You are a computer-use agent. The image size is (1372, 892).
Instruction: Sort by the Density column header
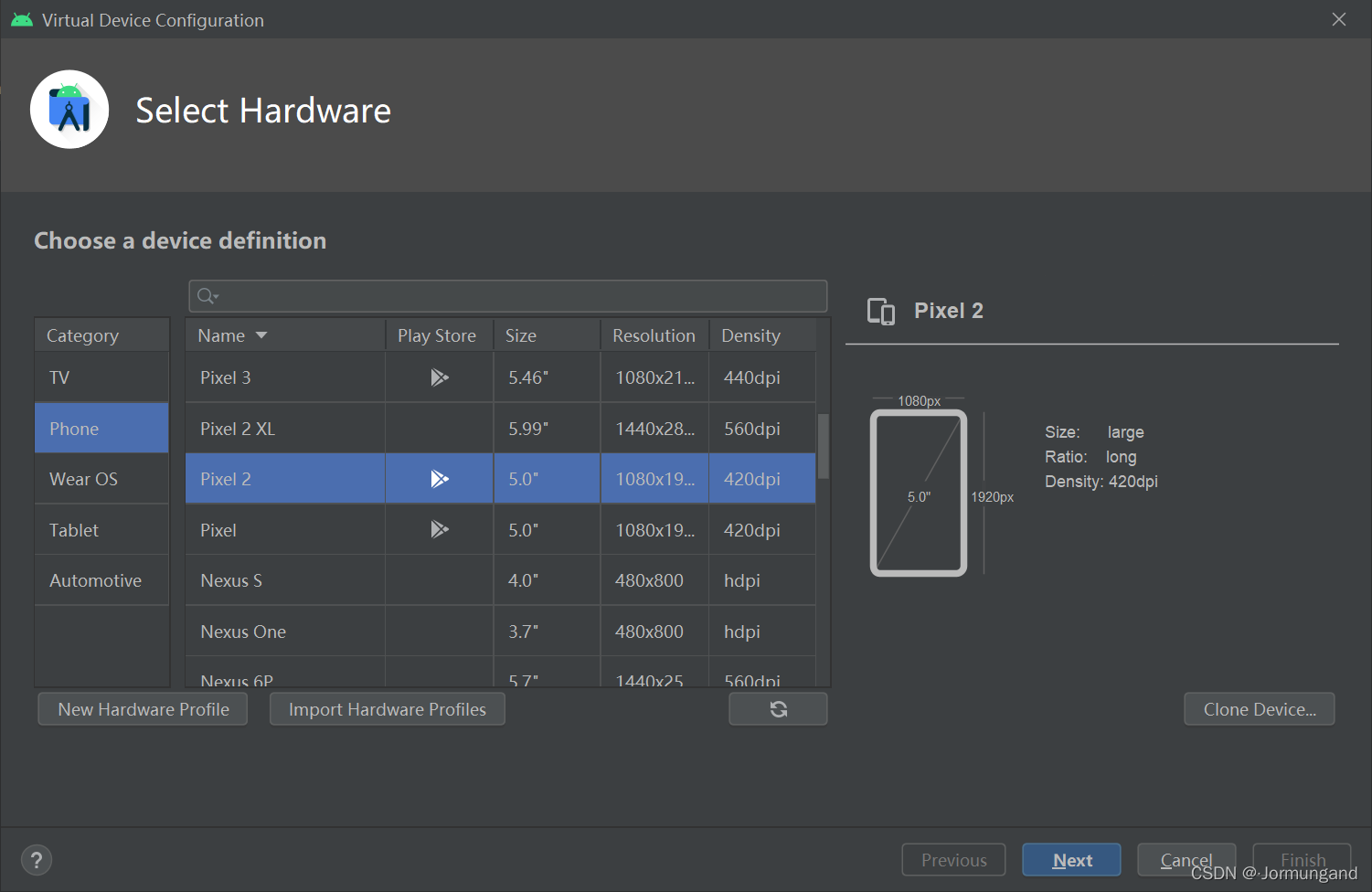pyautogui.click(x=762, y=335)
